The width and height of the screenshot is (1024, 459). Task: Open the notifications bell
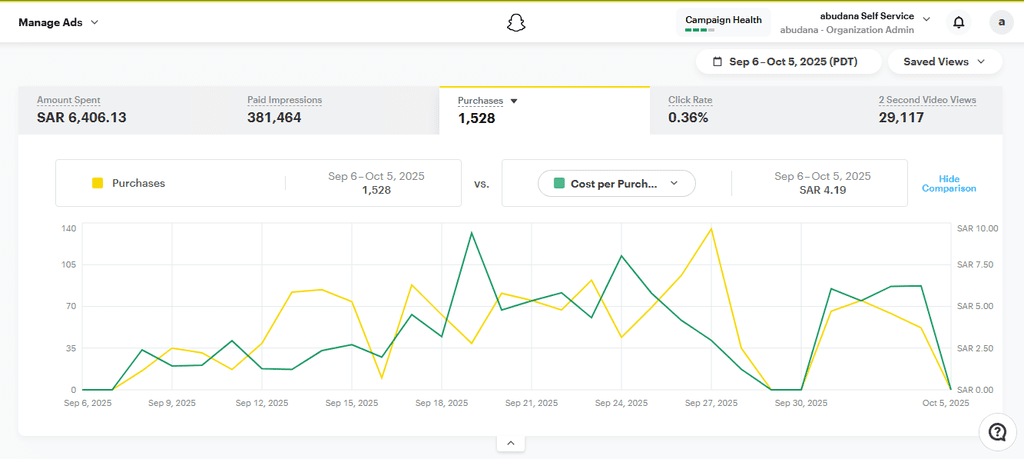point(959,22)
